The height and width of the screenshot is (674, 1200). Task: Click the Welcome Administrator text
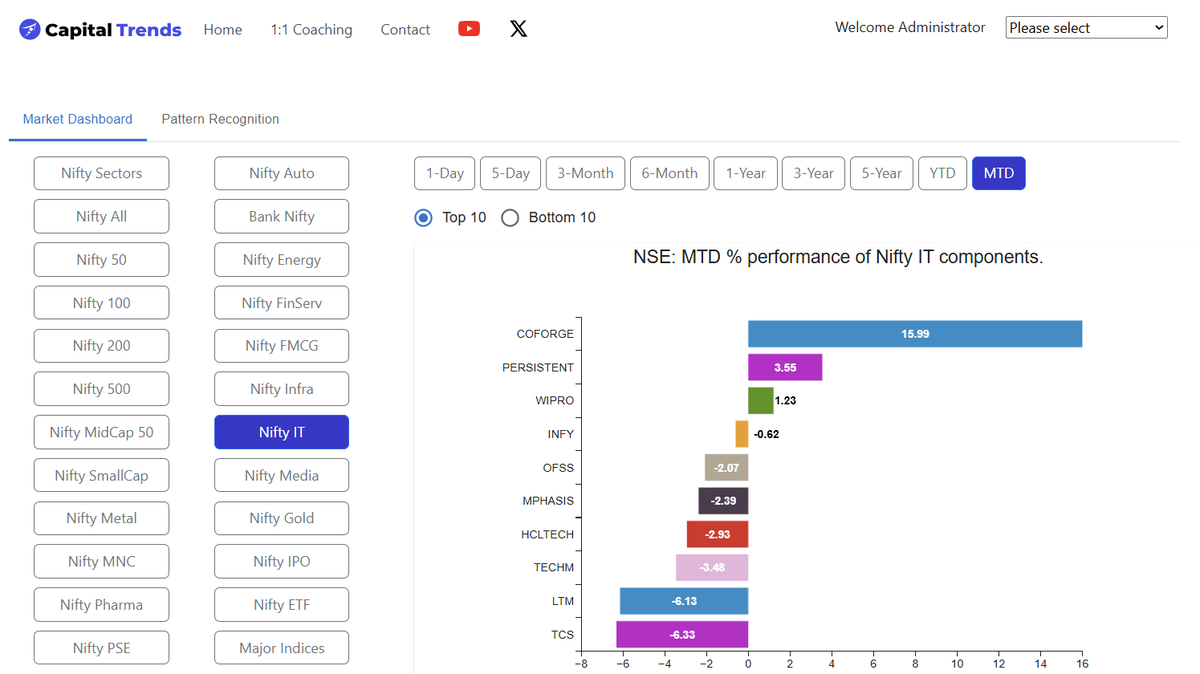coord(910,28)
